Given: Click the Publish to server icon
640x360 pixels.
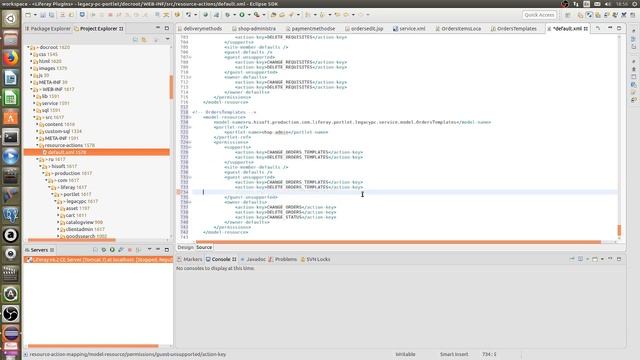Looking at the screenshot, I should [138, 250].
